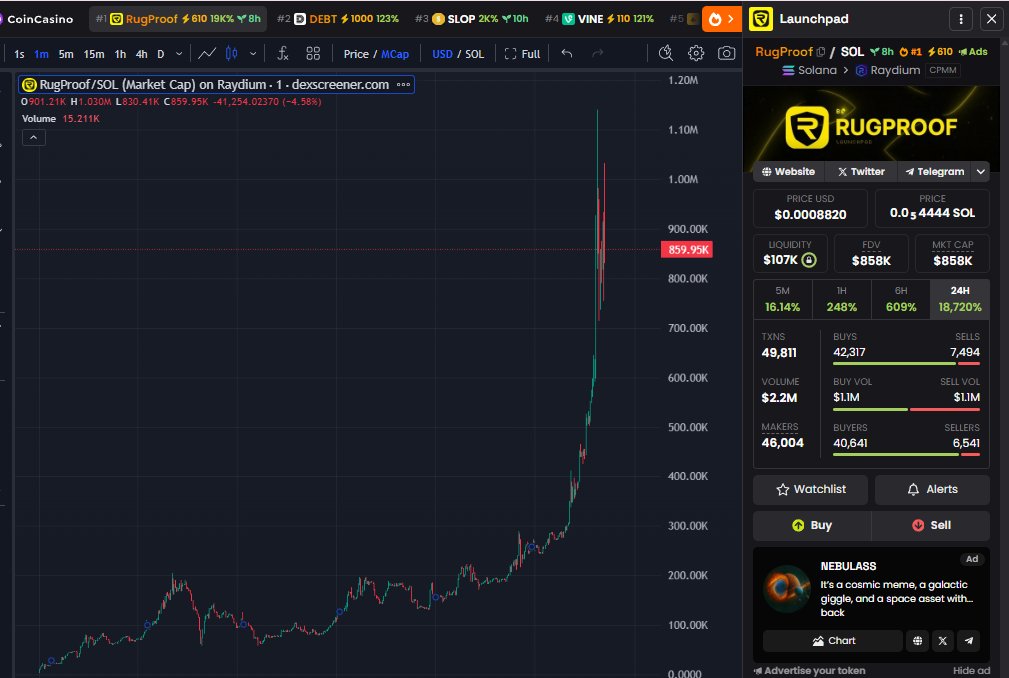Click the green Buy button

tap(811, 526)
